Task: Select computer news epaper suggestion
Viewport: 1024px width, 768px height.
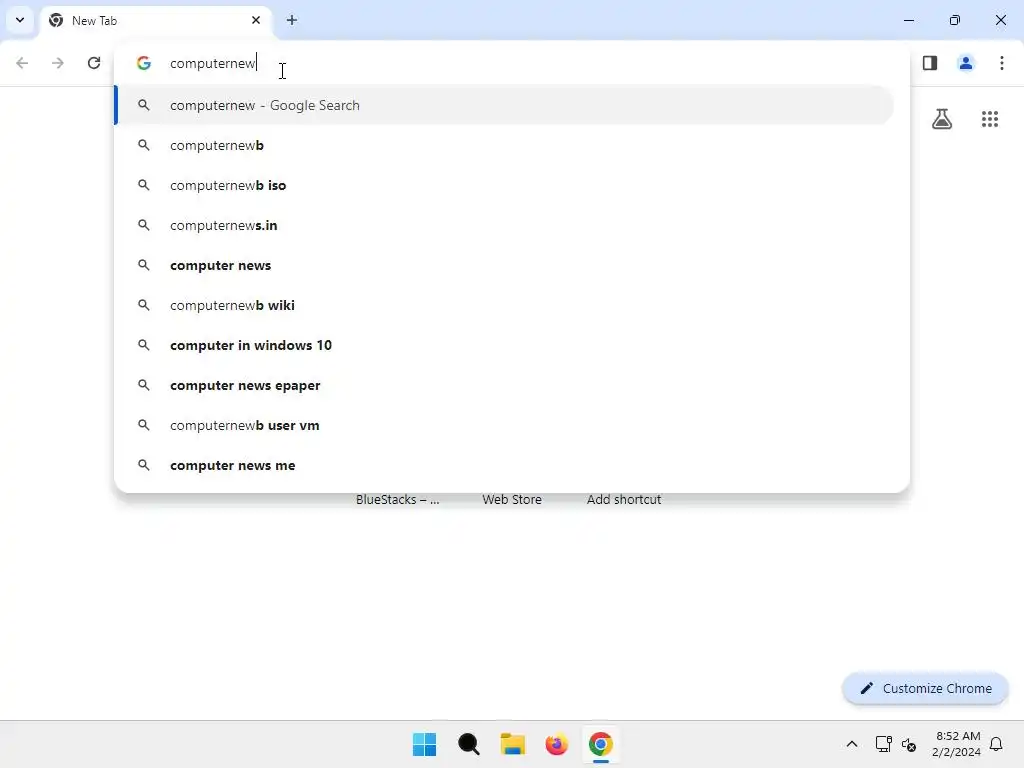Action: pos(504,385)
